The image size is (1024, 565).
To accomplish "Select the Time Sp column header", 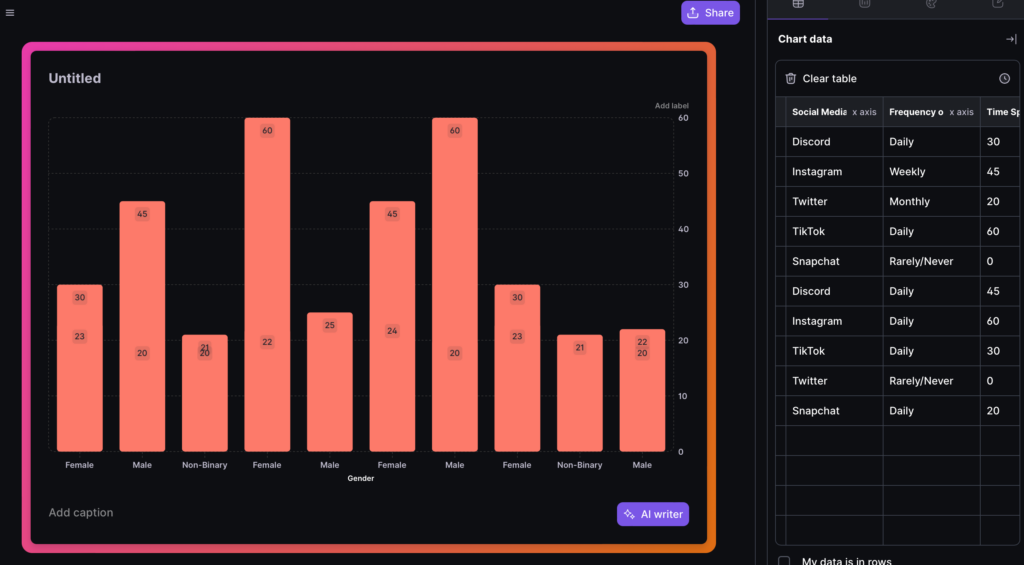I will click(x=1002, y=112).
